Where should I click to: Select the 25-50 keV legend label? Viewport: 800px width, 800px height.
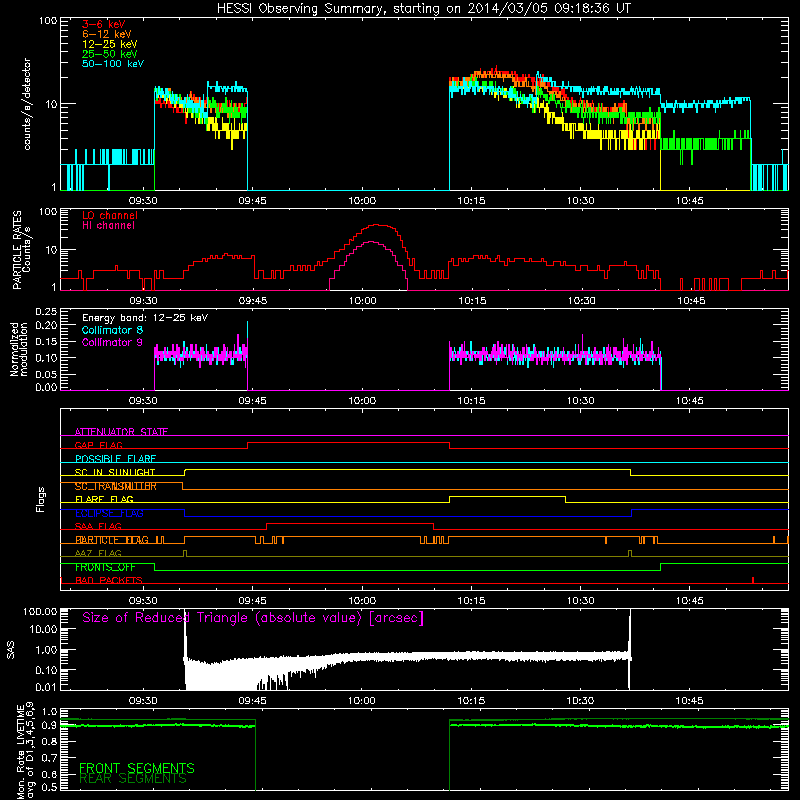click(x=110, y=54)
